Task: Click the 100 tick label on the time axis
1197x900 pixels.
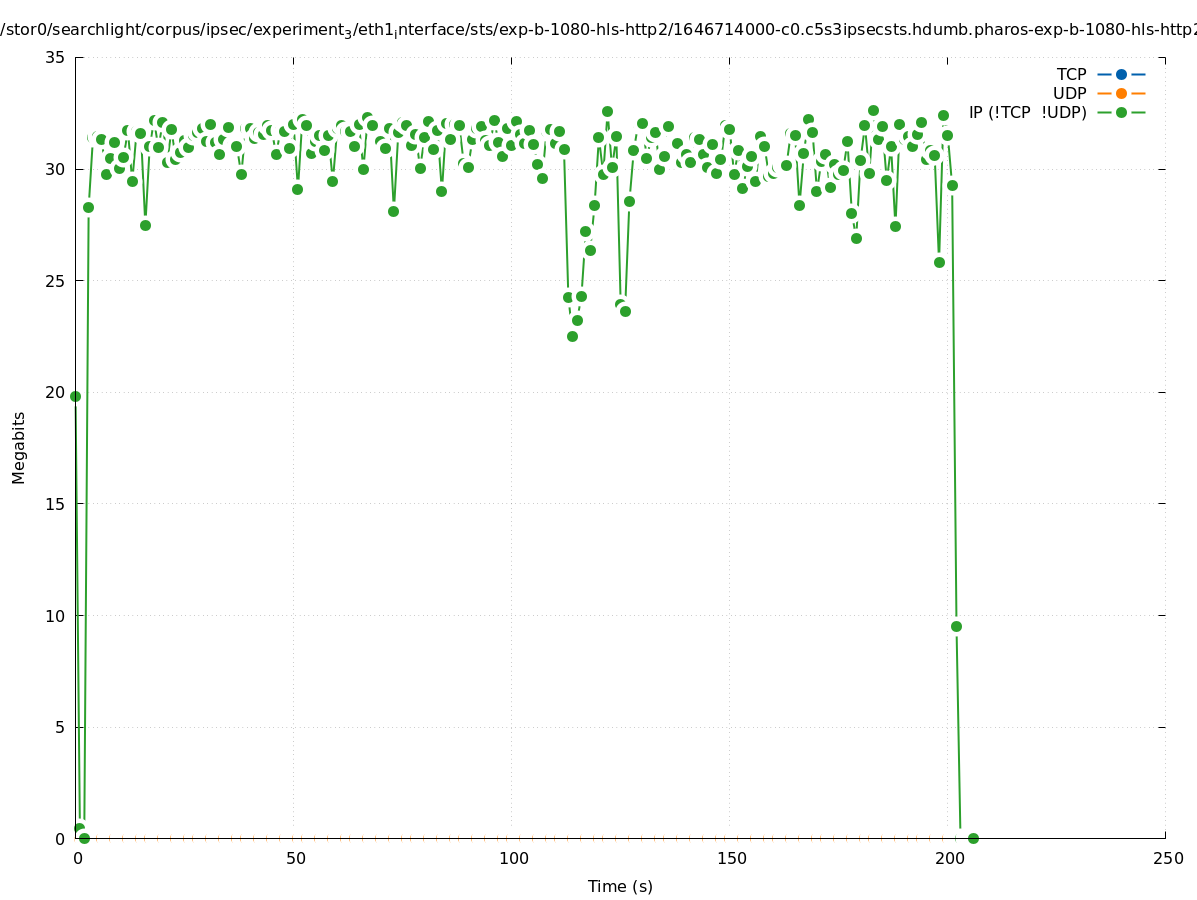Action: pyautogui.click(x=513, y=858)
